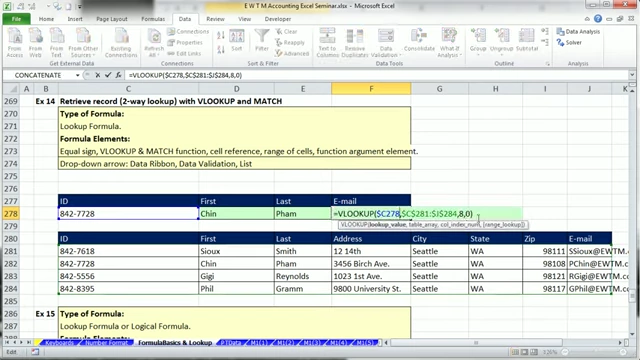Click Page Layout view status button
Screen dimensions: 640x360
click(x=524, y=352)
